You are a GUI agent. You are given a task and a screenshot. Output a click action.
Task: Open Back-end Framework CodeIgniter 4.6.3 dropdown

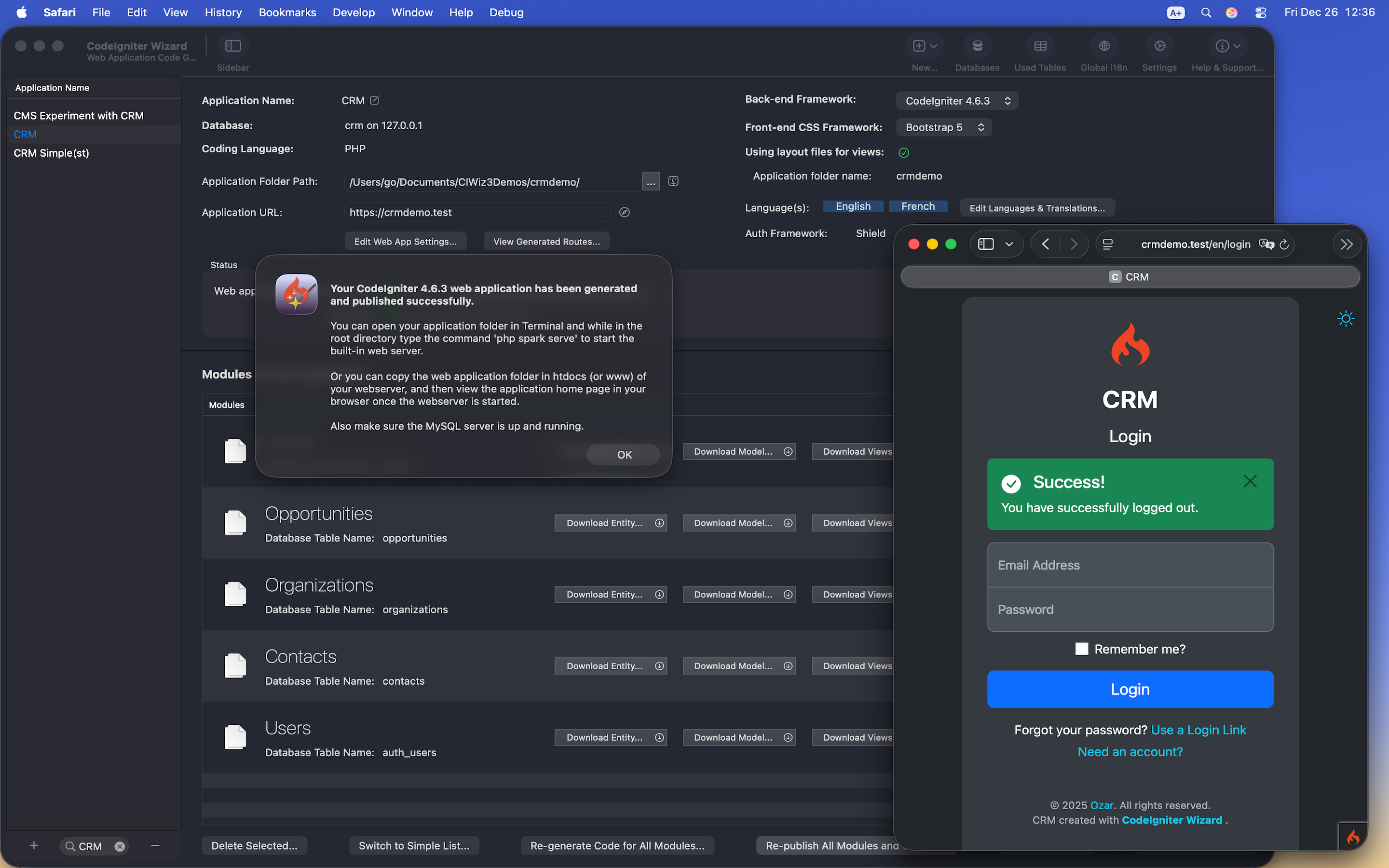pos(957,101)
